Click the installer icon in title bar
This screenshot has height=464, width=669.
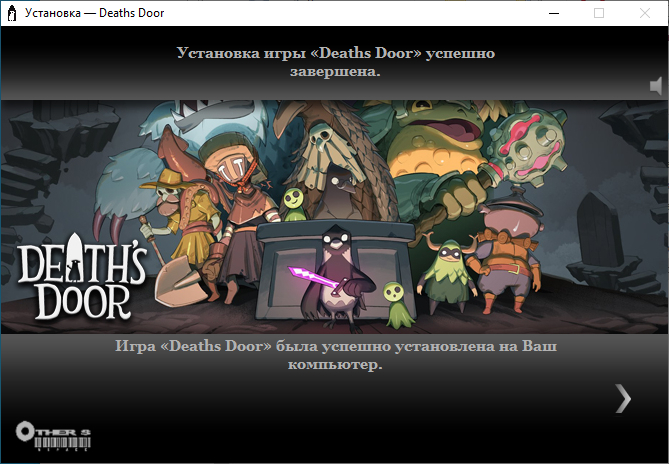pos(12,13)
